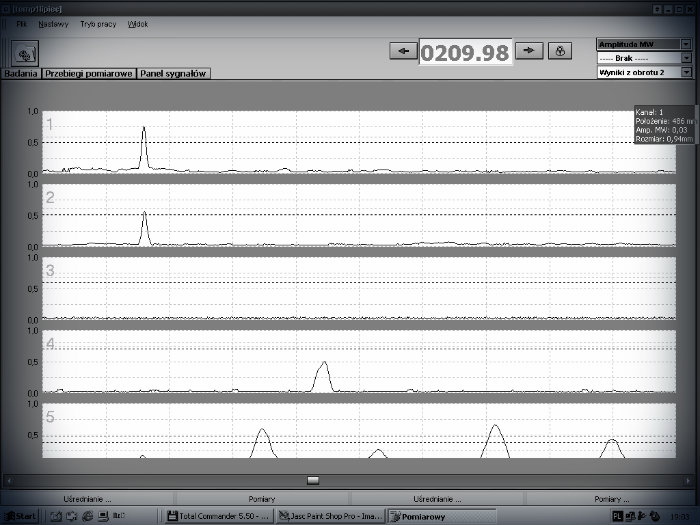Click the reset icon beside right arrow
This screenshot has height=525, width=700.
click(x=561, y=51)
